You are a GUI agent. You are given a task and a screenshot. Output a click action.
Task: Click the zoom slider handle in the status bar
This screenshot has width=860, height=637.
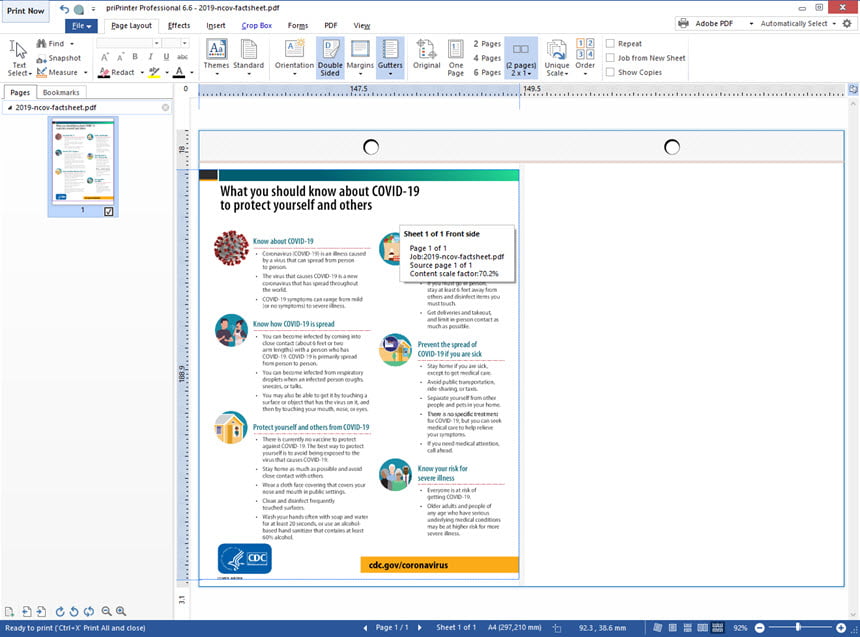tap(798, 627)
